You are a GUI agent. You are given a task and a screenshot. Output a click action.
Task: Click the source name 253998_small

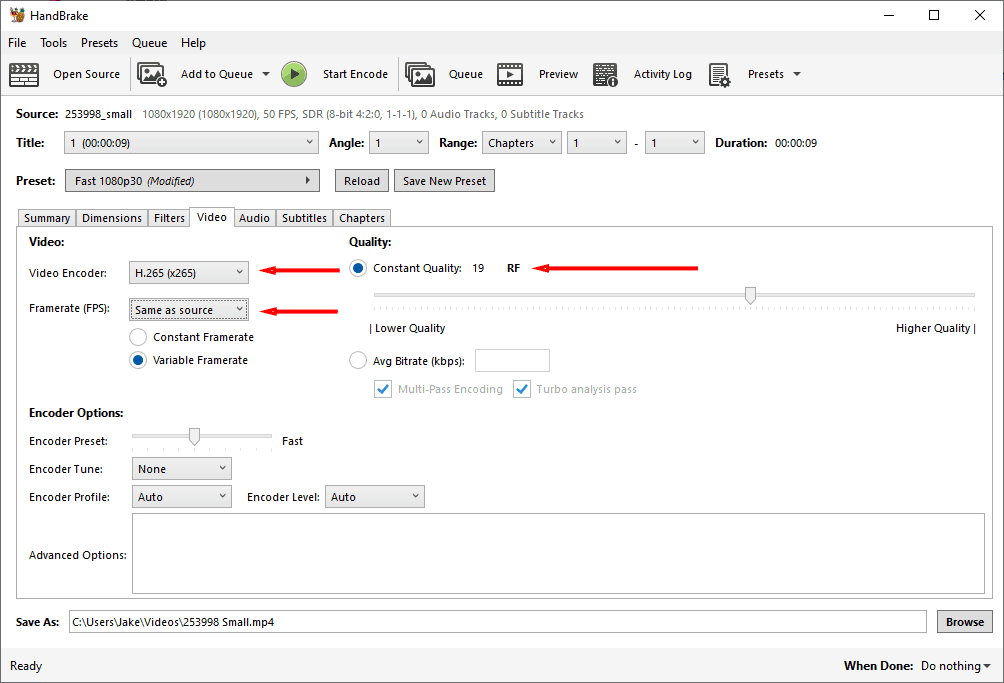click(x=98, y=114)
